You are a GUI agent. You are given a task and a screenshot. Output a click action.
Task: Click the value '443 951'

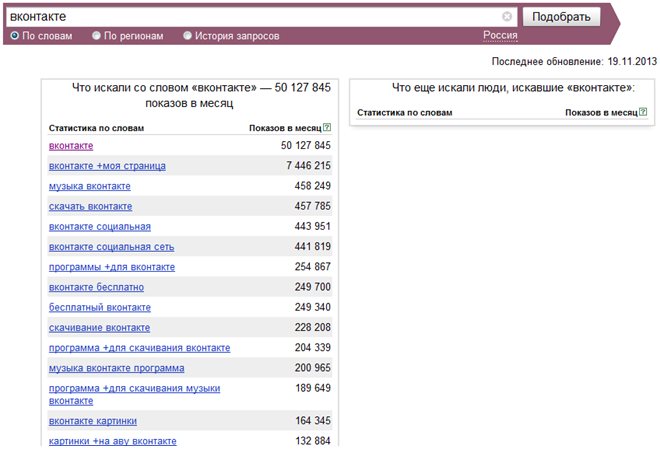(313, 226)
